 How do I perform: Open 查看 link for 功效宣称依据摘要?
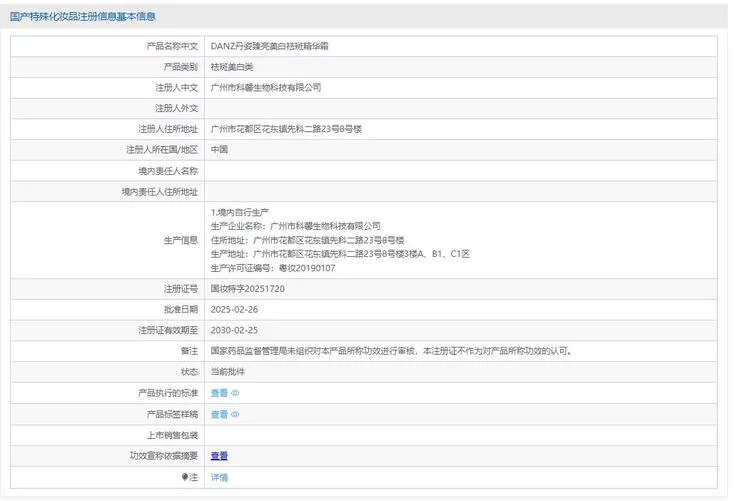tap(219, 456)
